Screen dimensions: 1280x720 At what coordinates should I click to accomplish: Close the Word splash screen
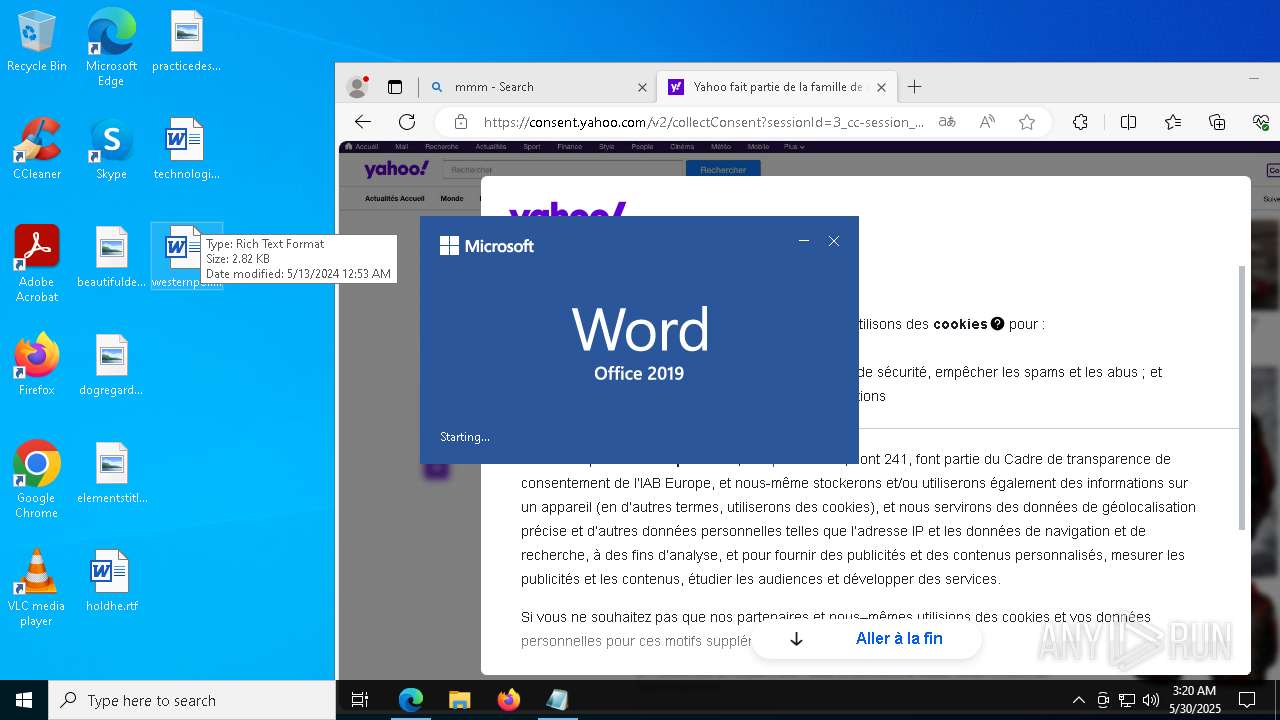pos(834,241)
